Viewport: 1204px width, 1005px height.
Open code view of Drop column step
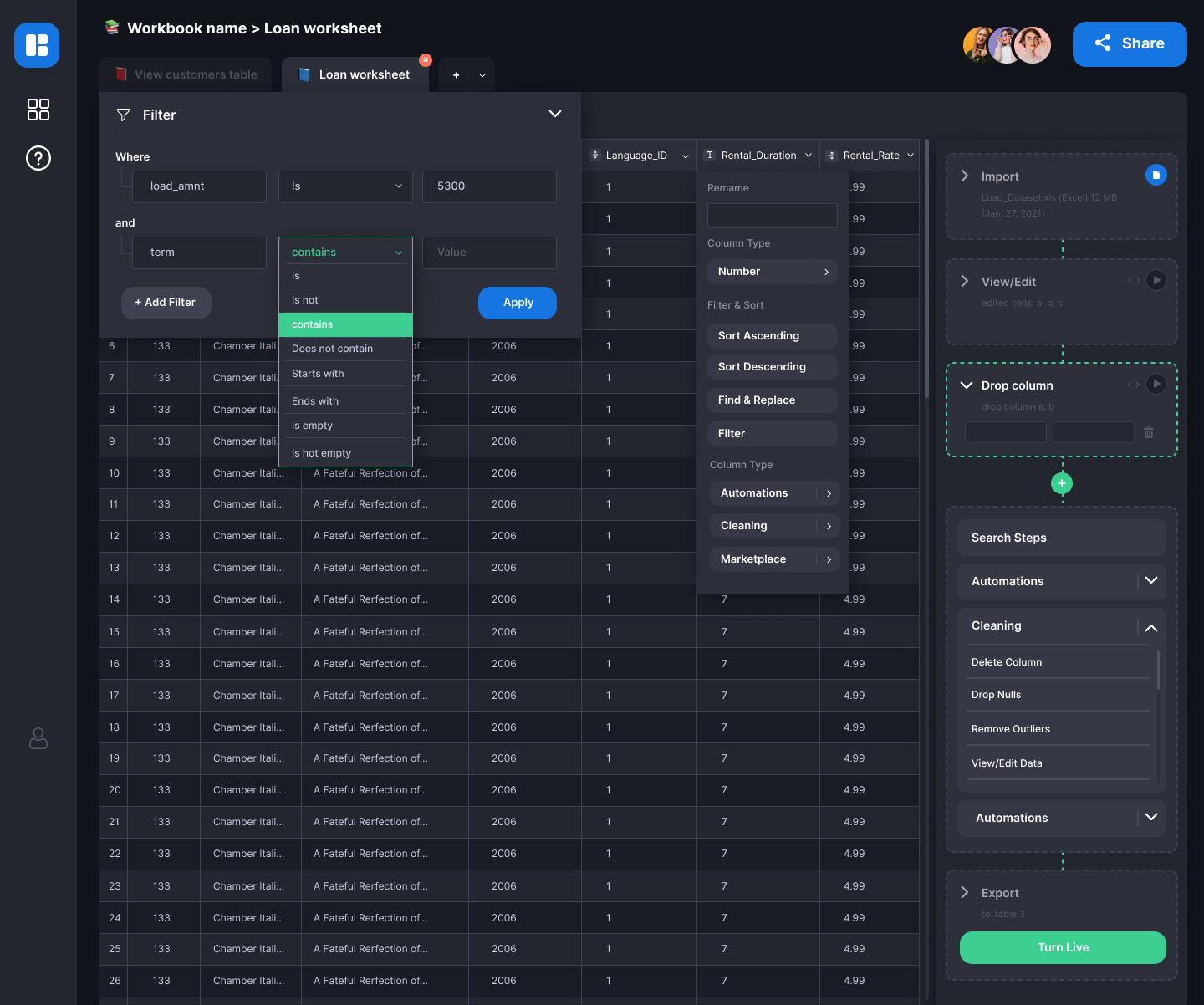click(x=1133, y=385)
